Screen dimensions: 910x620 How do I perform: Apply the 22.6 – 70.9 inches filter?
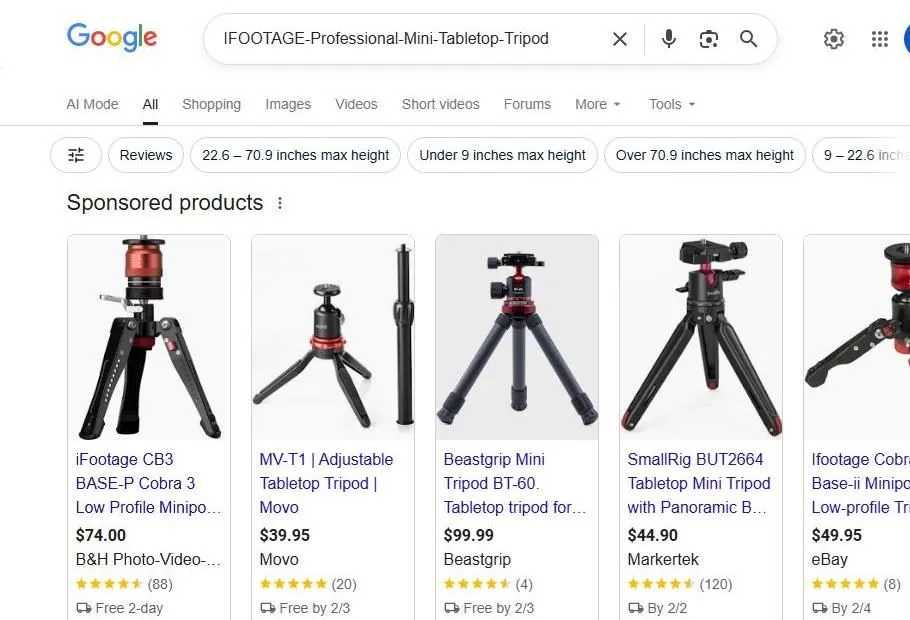coord(294,155)
